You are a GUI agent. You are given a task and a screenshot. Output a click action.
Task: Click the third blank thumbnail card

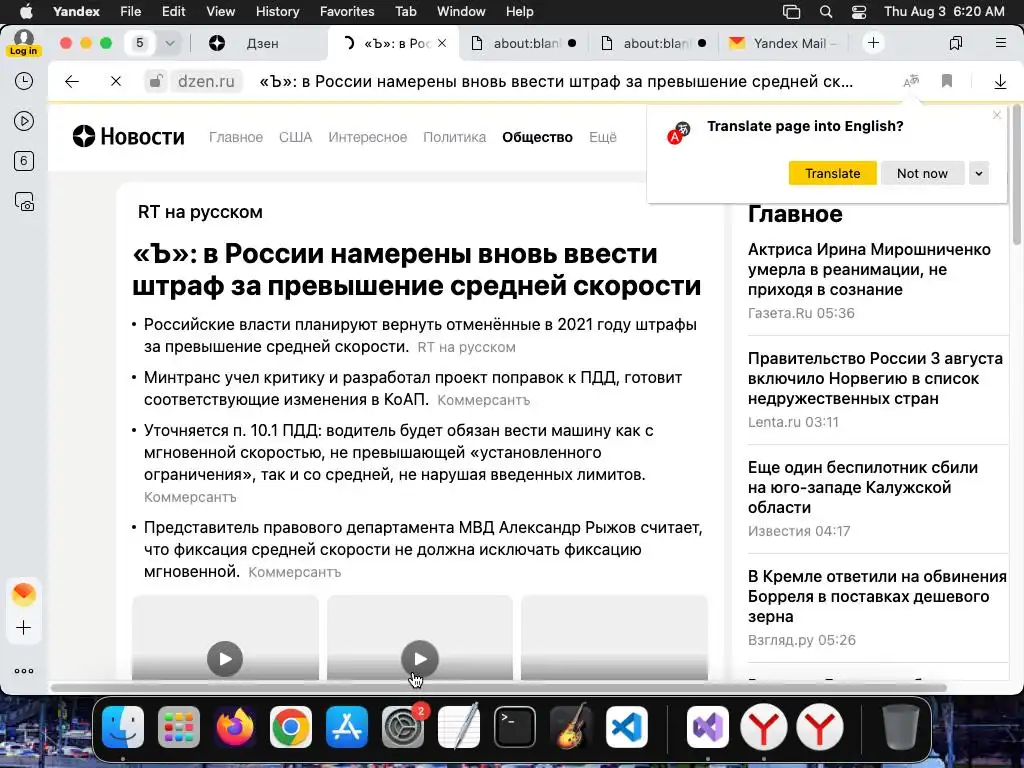[614, 637]
